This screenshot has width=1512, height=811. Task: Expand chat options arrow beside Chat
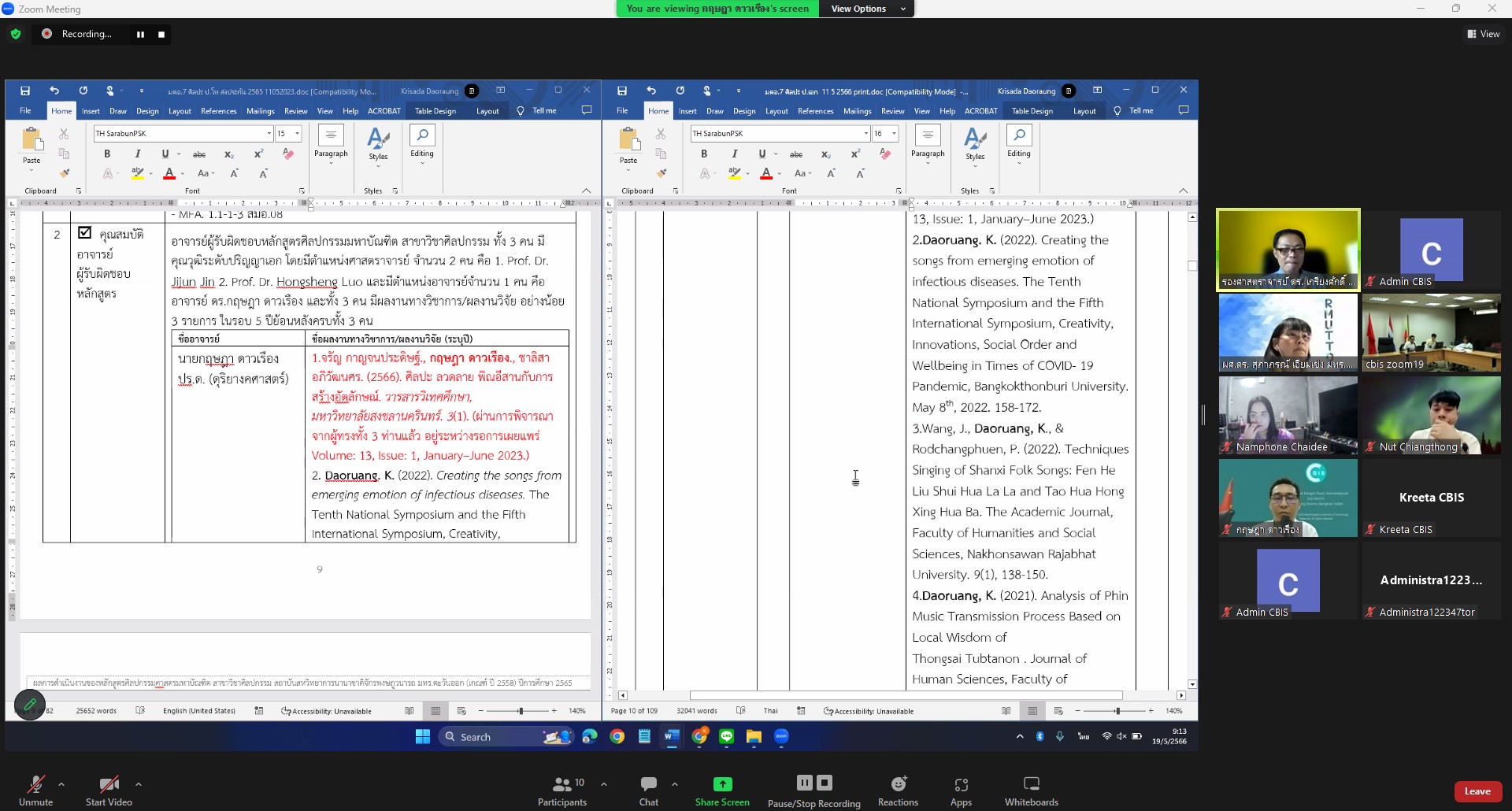(x=675, y=784)
